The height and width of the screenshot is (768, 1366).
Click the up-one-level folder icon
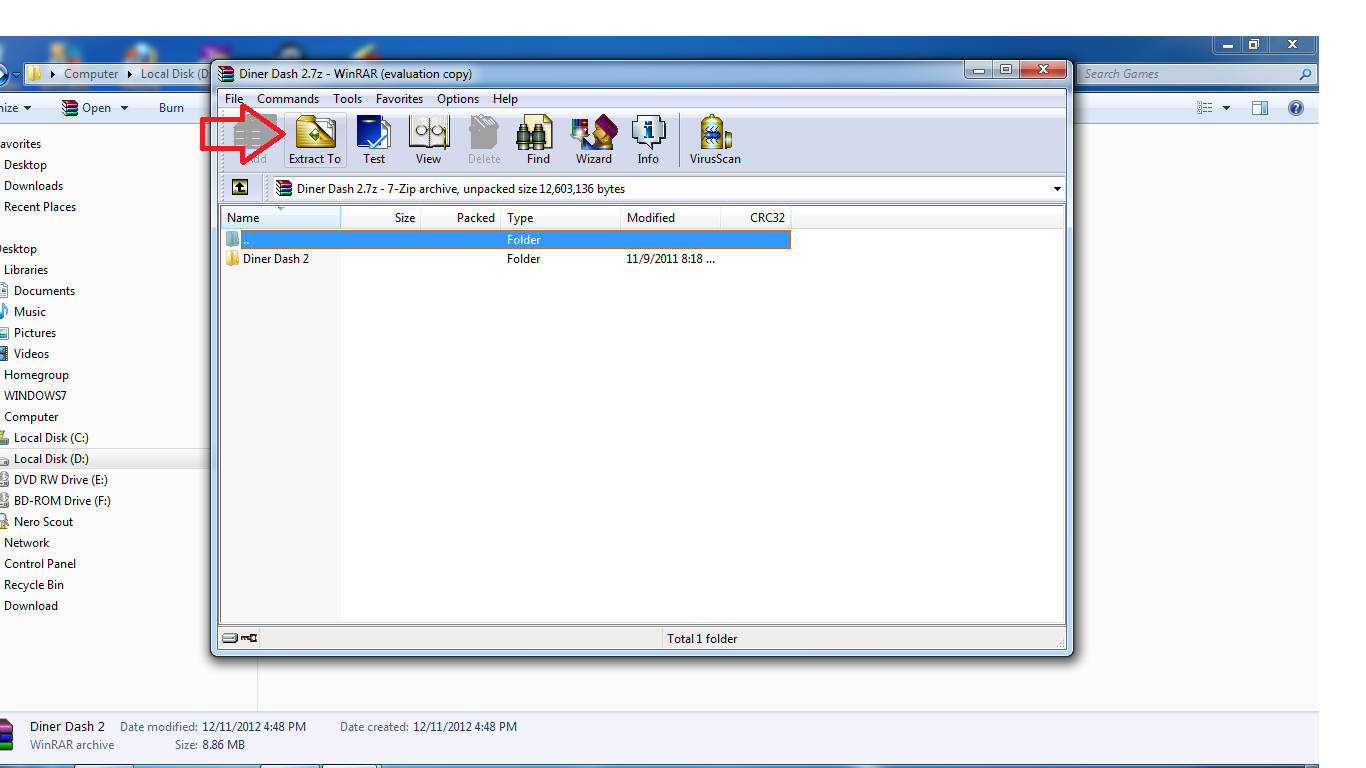pos(240,187)
